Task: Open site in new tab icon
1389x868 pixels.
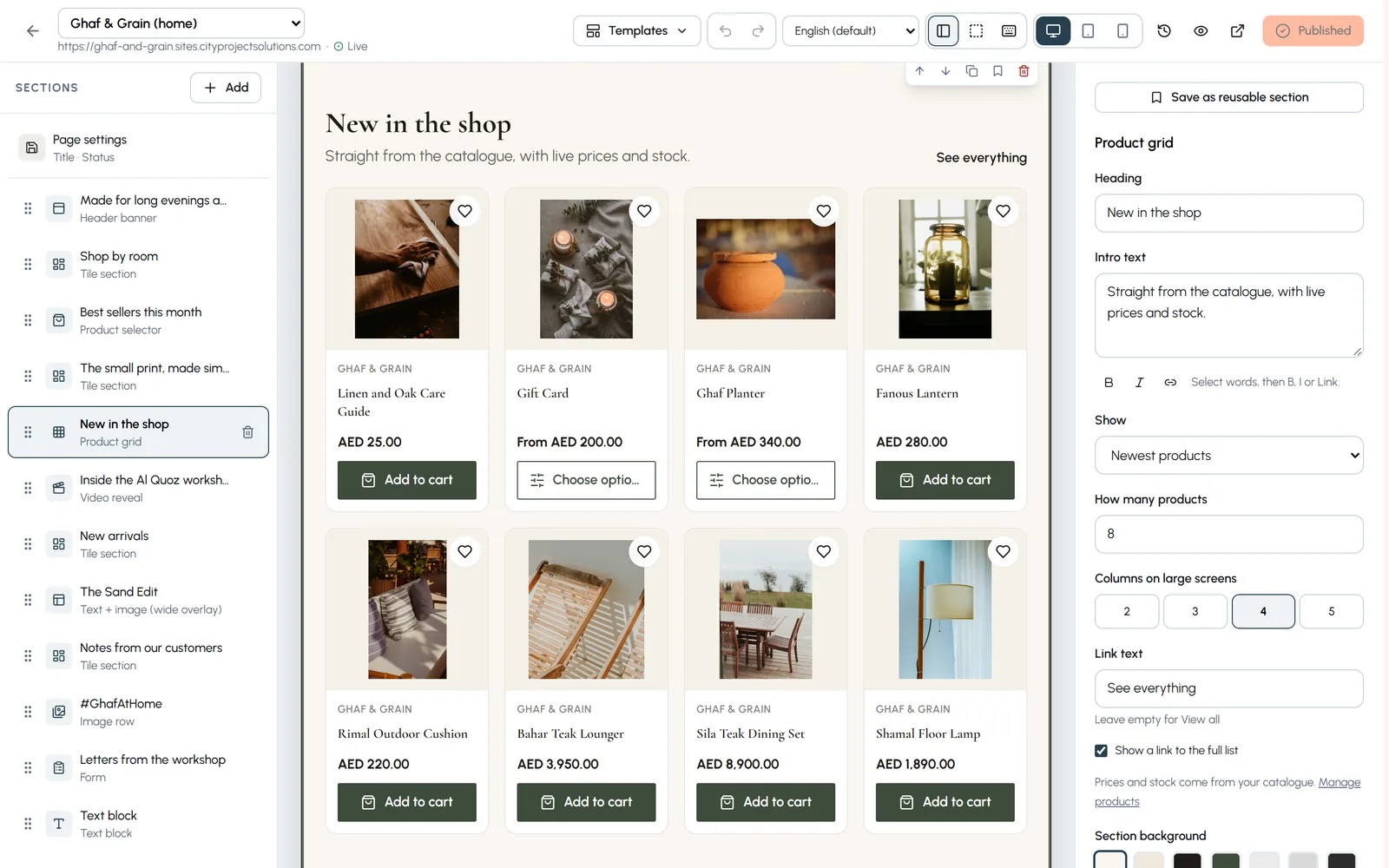Action: point(1237,30)
